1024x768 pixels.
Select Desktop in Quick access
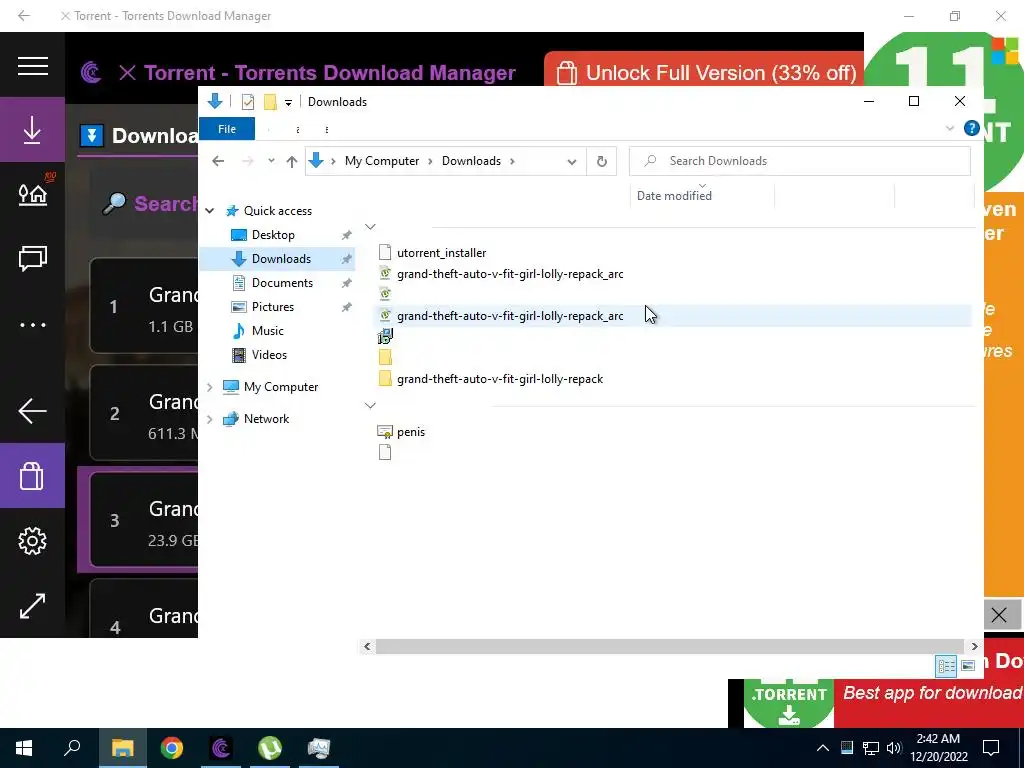[273, 234]
